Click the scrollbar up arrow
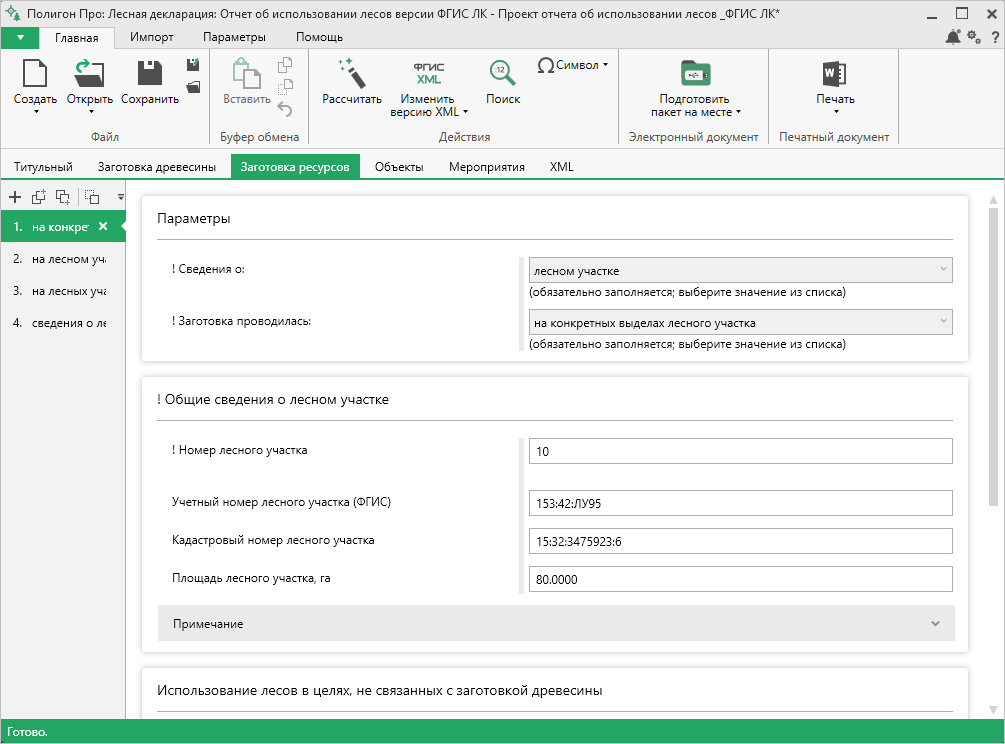This screenshot has width=1005, height=744. 993,200
